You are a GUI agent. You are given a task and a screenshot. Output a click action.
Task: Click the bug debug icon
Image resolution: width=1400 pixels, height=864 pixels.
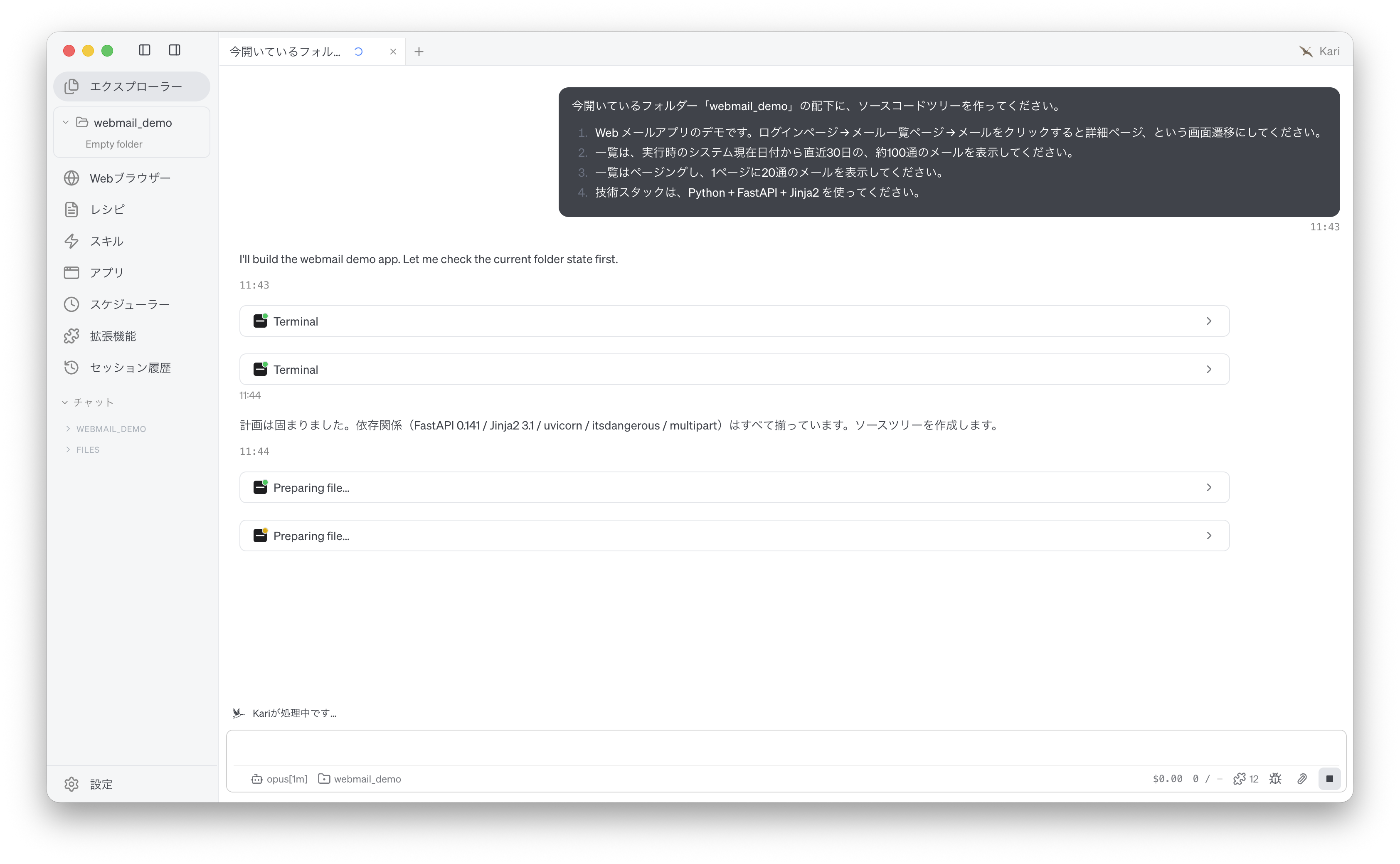(x=1275, y=779)
